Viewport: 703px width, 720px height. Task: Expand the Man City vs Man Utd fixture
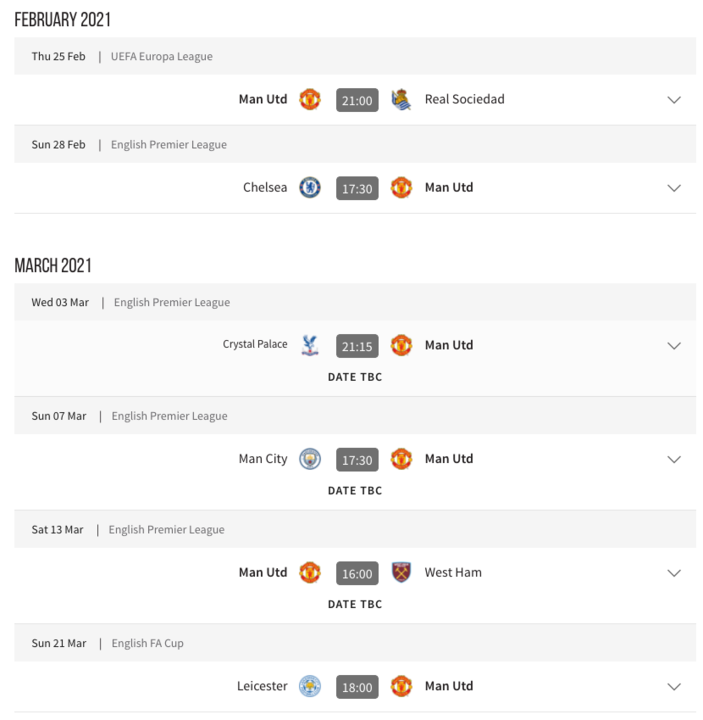[674, 460]
